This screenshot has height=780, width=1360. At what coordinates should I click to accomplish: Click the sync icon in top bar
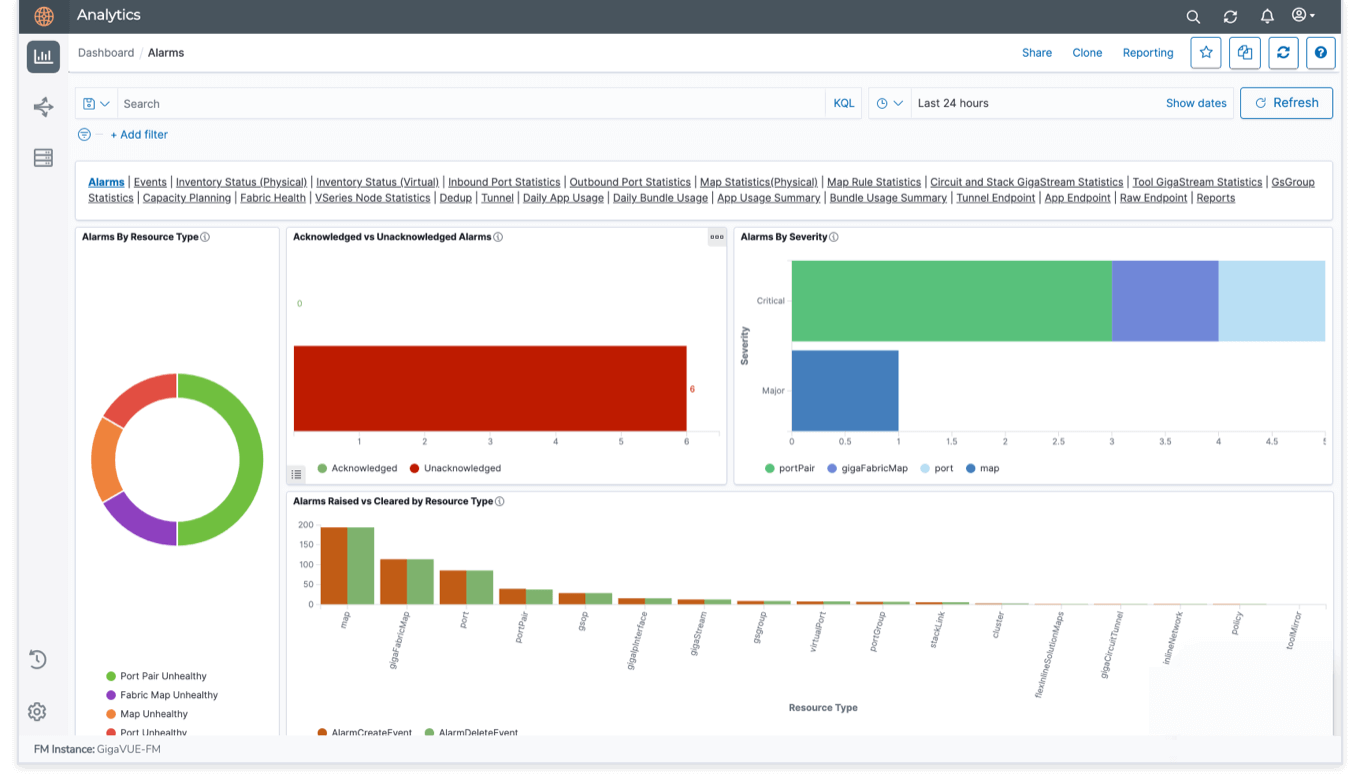pyautogui.click(x=1230, y=17)
